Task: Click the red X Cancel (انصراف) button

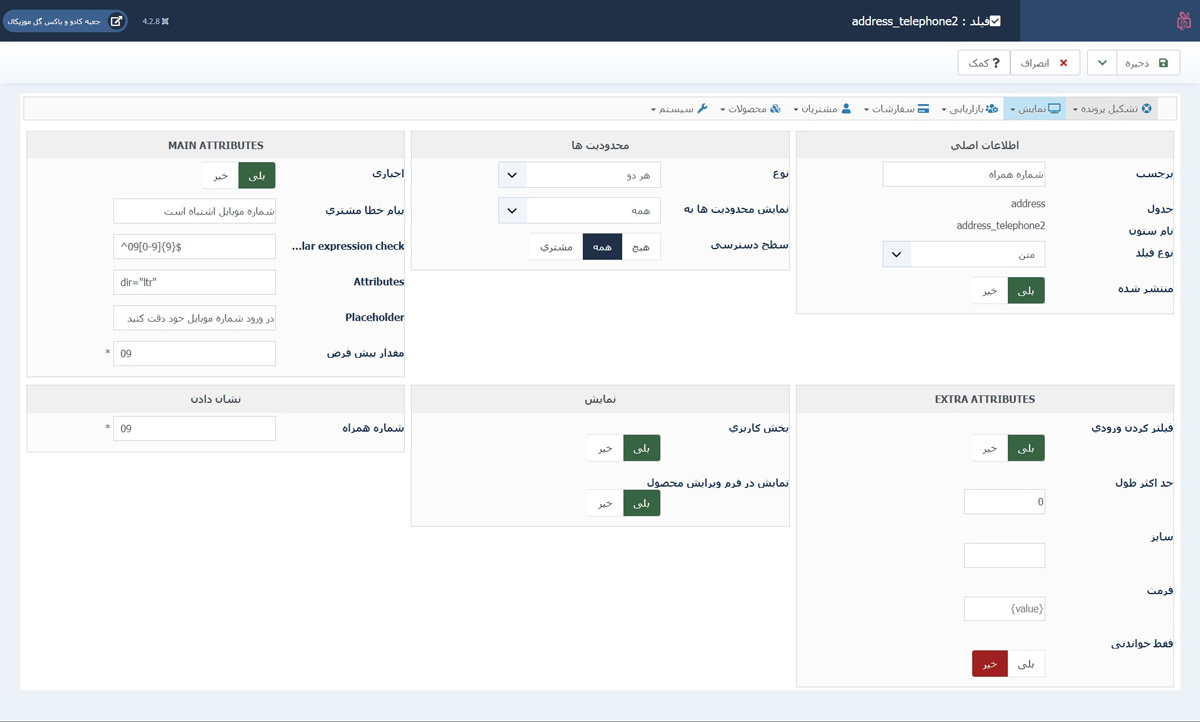Action: pos(1045,63)
